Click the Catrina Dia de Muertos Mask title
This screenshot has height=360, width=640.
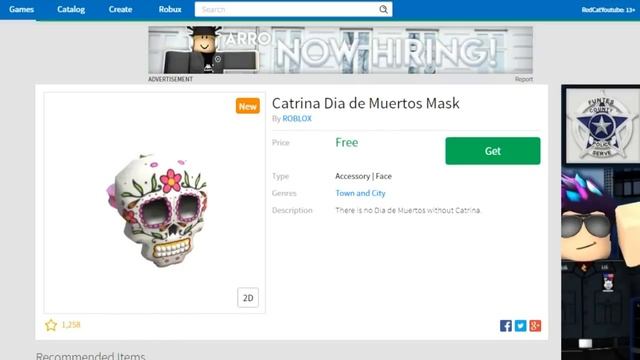coord(366,103)
